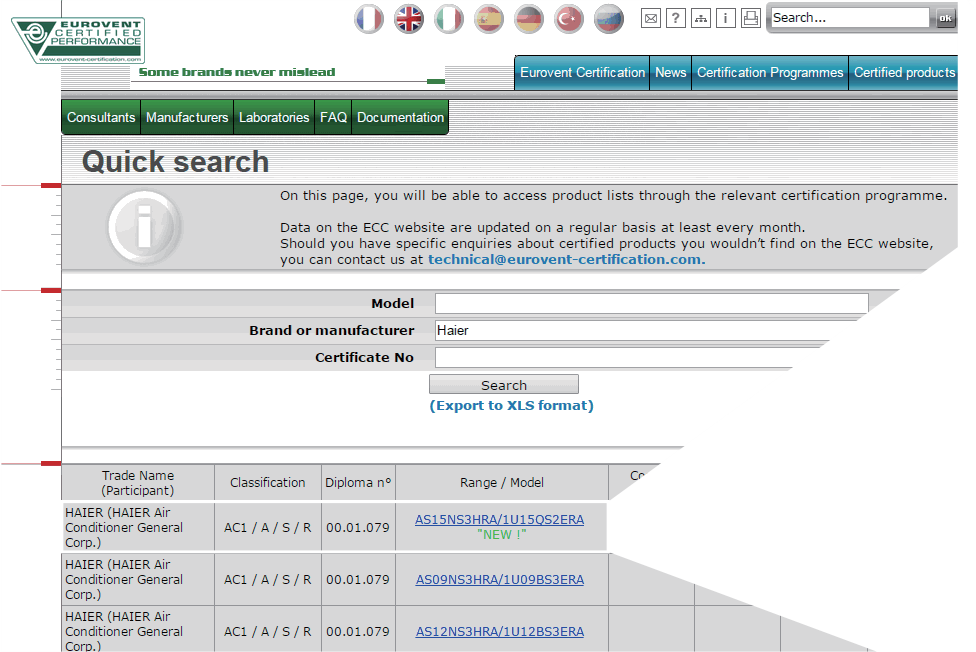Open the Documentation menu item

400,117
